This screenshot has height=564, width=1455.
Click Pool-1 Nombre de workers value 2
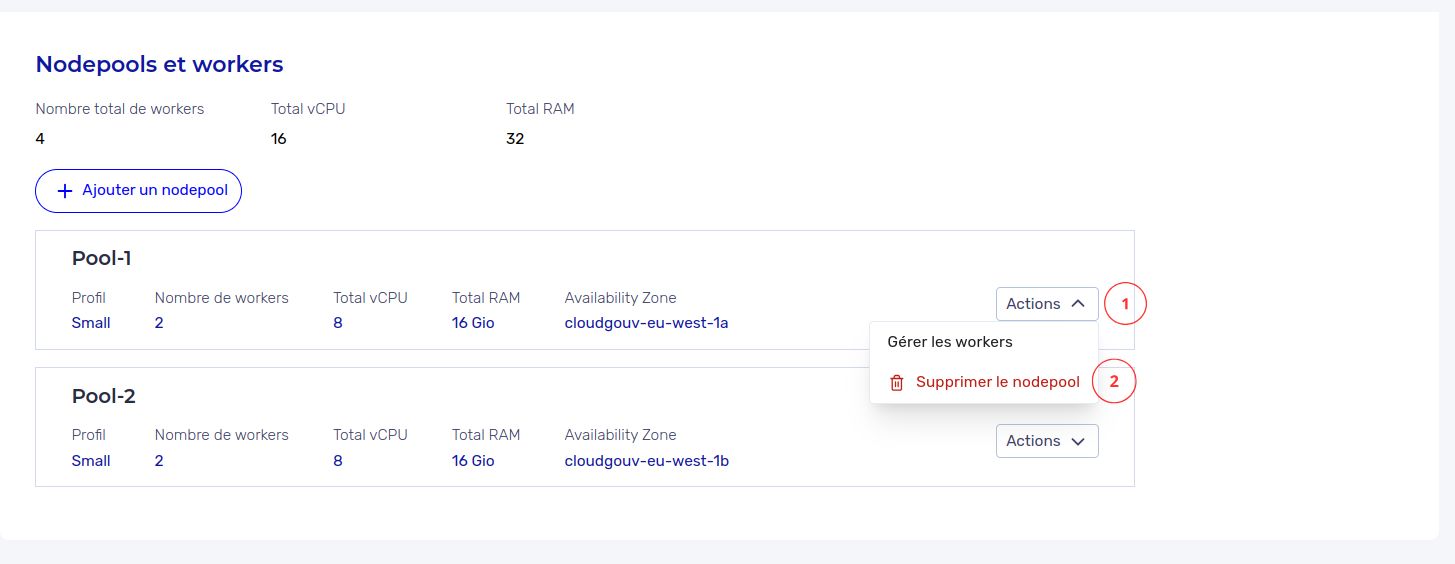(x=159, y=323)
